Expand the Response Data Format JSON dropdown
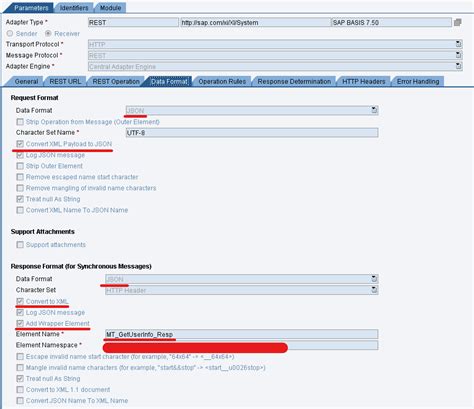474x409 pixels. [374, 279]
